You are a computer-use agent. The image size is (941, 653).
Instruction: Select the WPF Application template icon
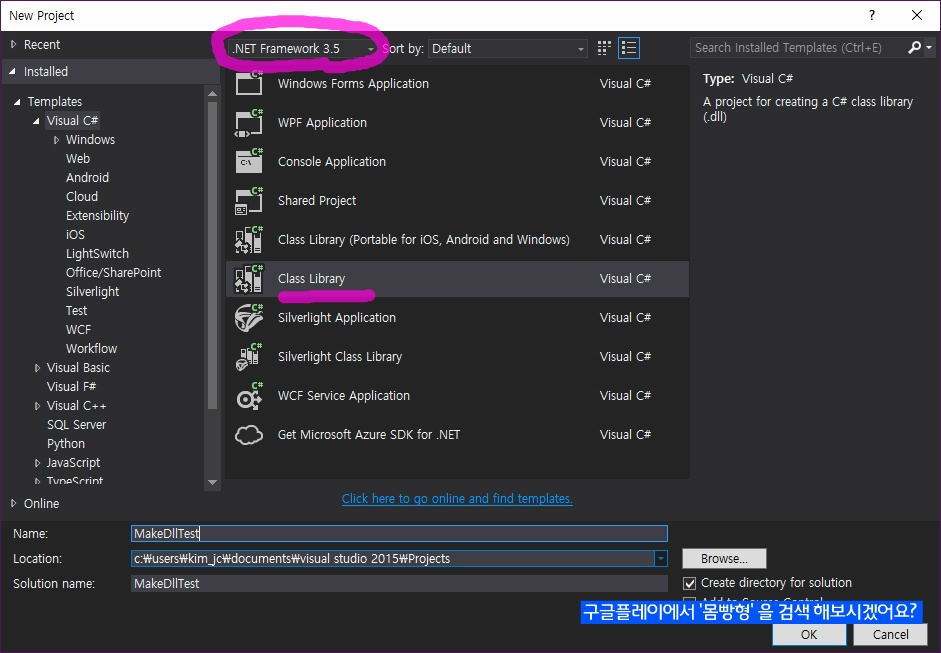[x=249, y=122]
